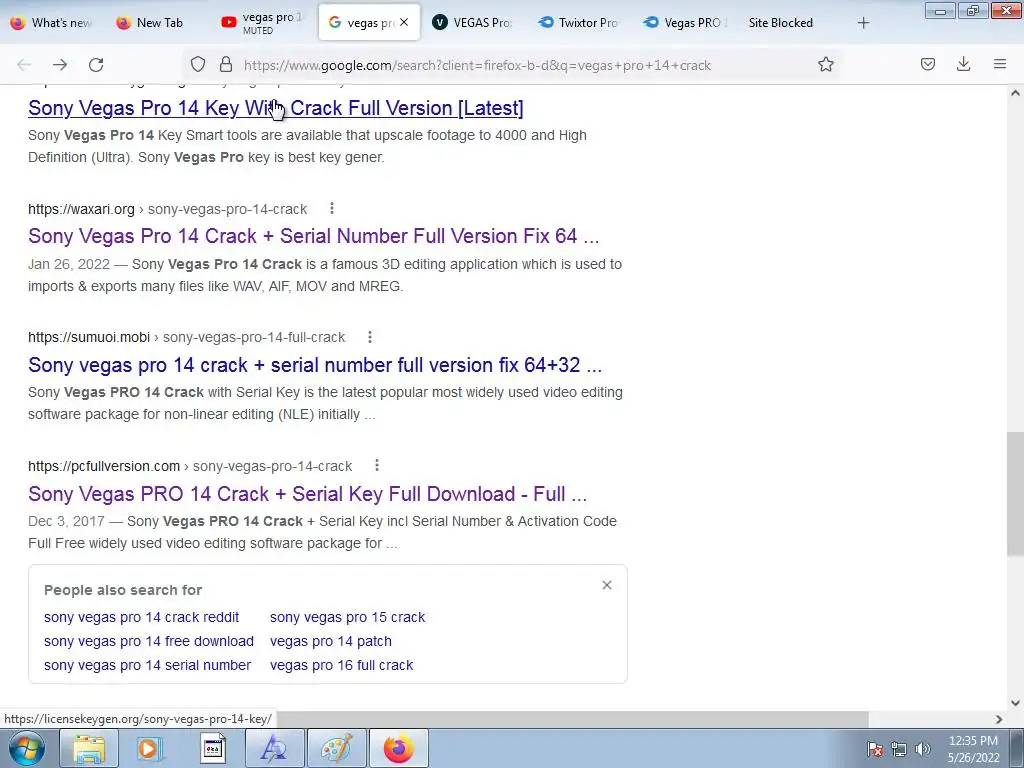Viewport: 1024px width, 768px height.
Task: Search vegas pro 14 patch
Action: point(331,641)
